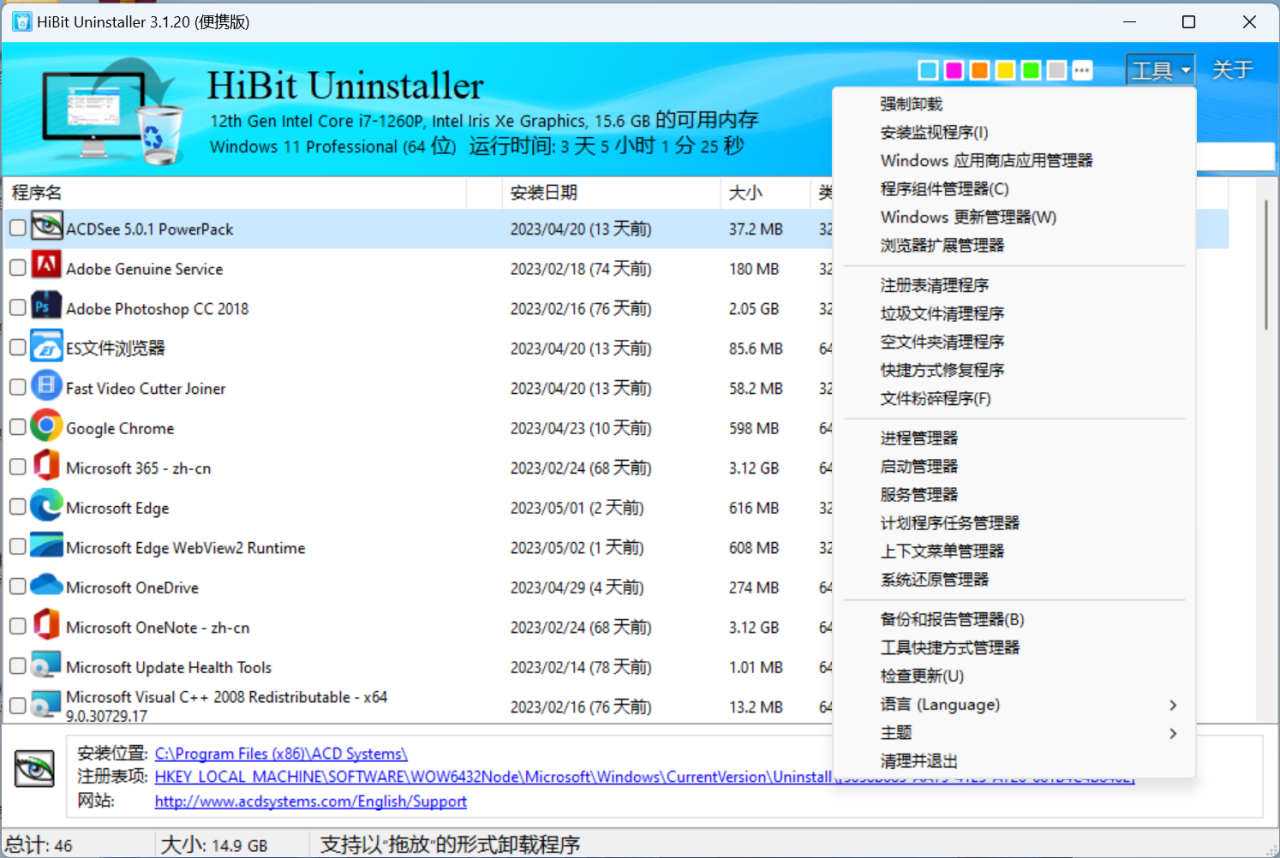Expand the 语言 (Language) submenu

(940, 704)
